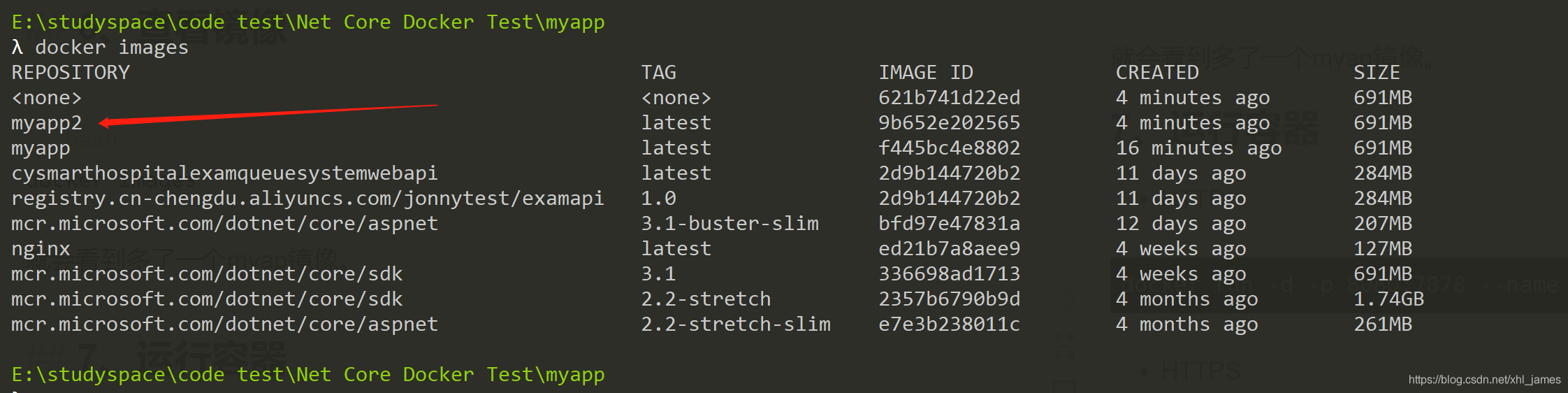The image size is (1568, 393).
Task: Click the 1.74GB size value
Action: (x=1388, y=299)
